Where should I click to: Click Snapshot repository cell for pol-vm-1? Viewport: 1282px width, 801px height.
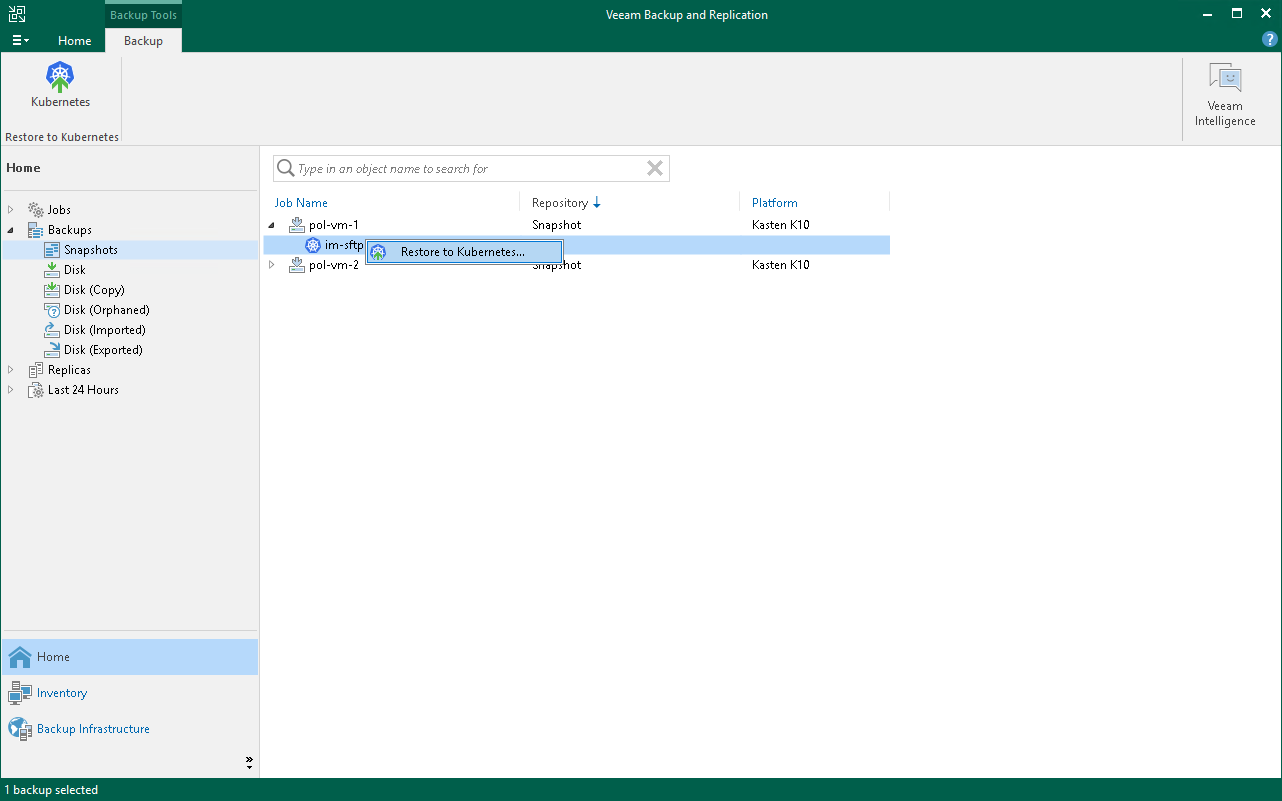556,225
